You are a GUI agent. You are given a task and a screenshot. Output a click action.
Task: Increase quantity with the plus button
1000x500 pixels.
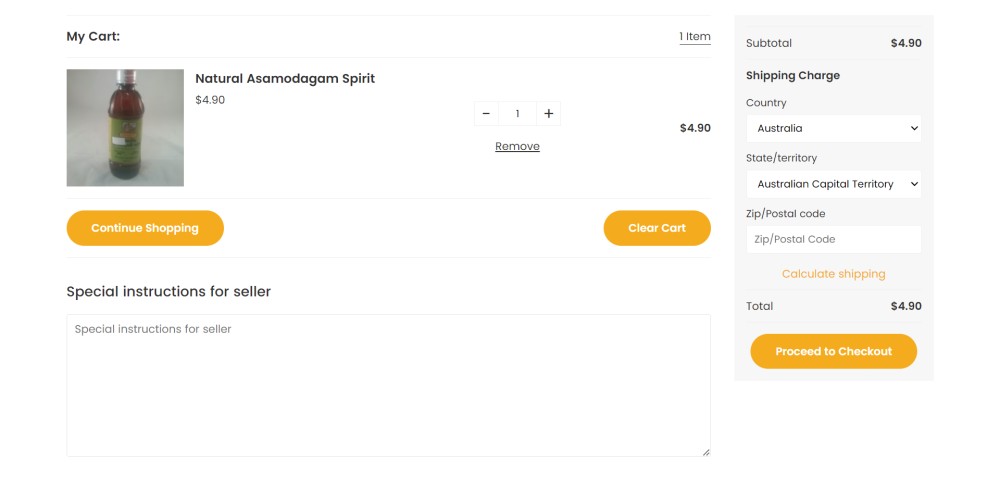(548, 114)
